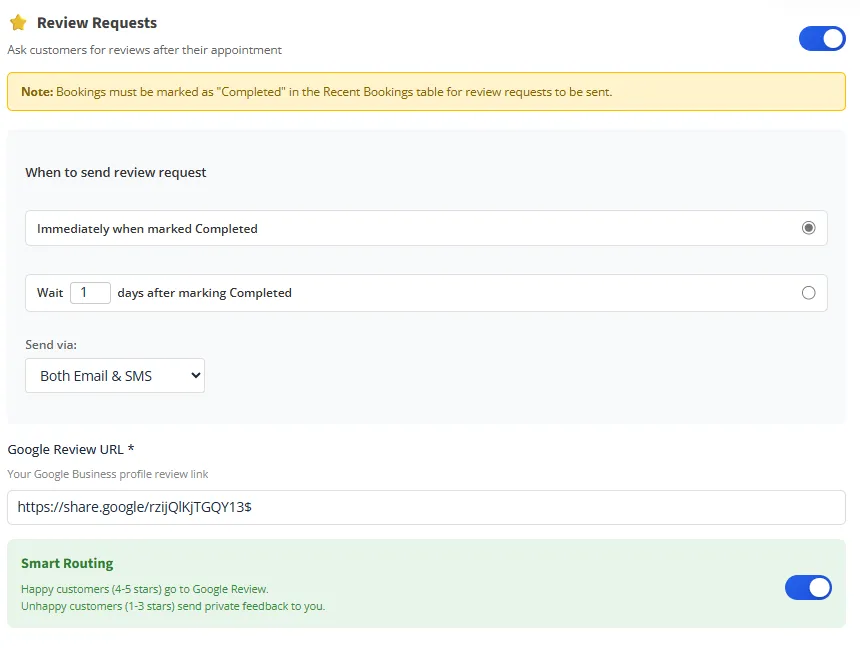Click the Note banner about Completed bookings
Image resolution: width=860 pixels, height=648 pixels.
click(x=427, y=91)
